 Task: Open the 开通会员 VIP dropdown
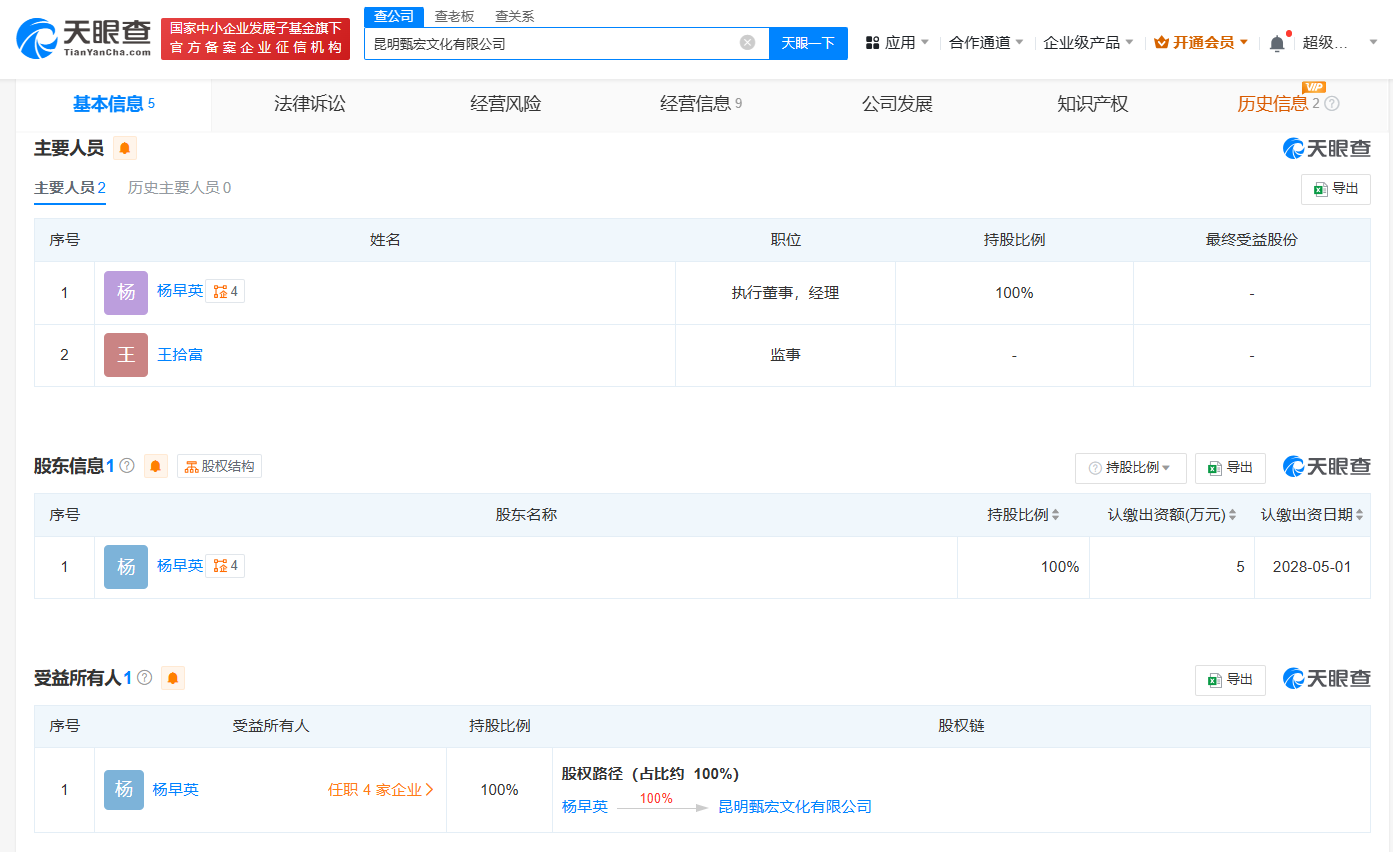point(1201,43)
